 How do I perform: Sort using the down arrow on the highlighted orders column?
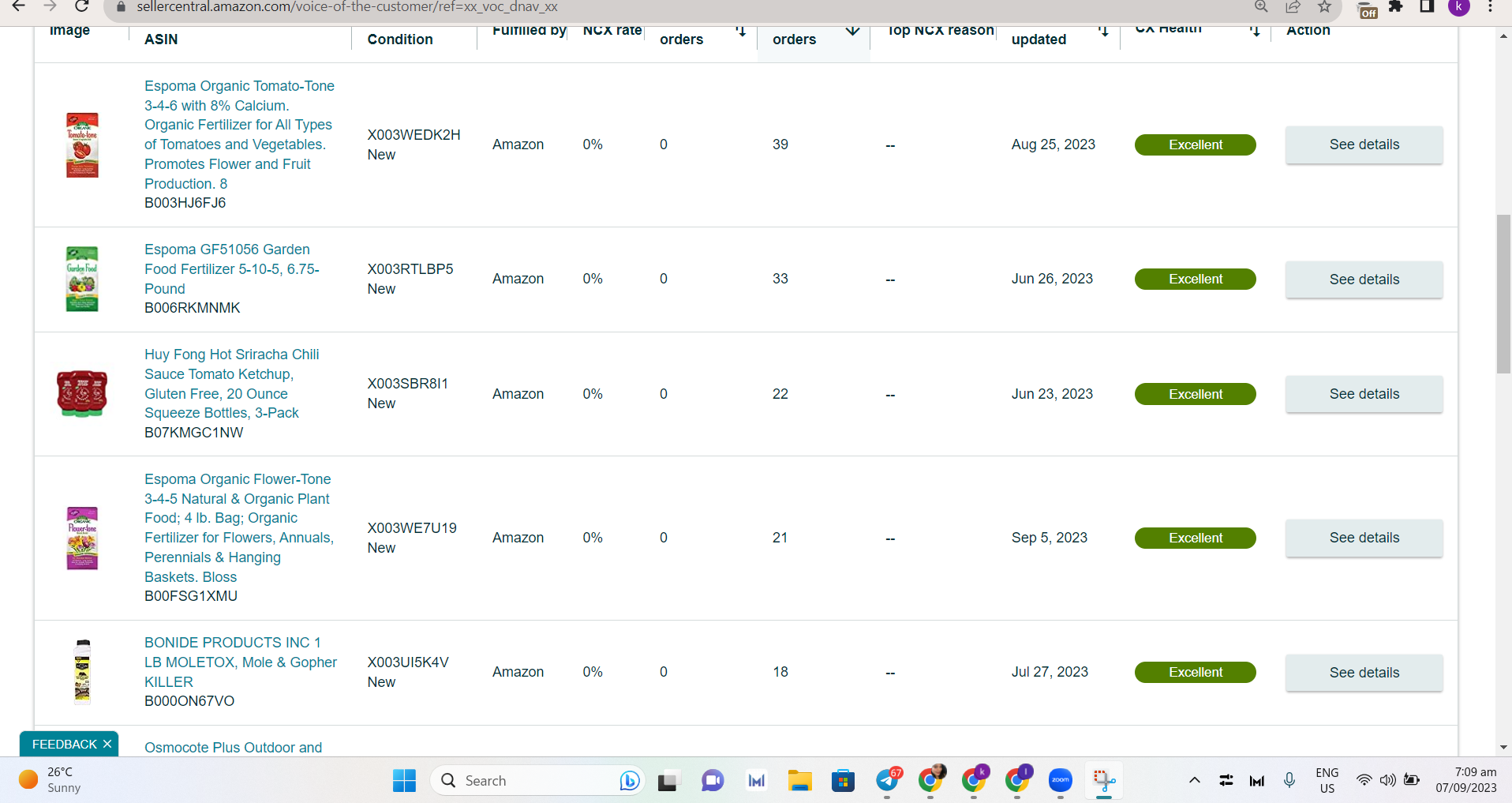pos(852,32)
